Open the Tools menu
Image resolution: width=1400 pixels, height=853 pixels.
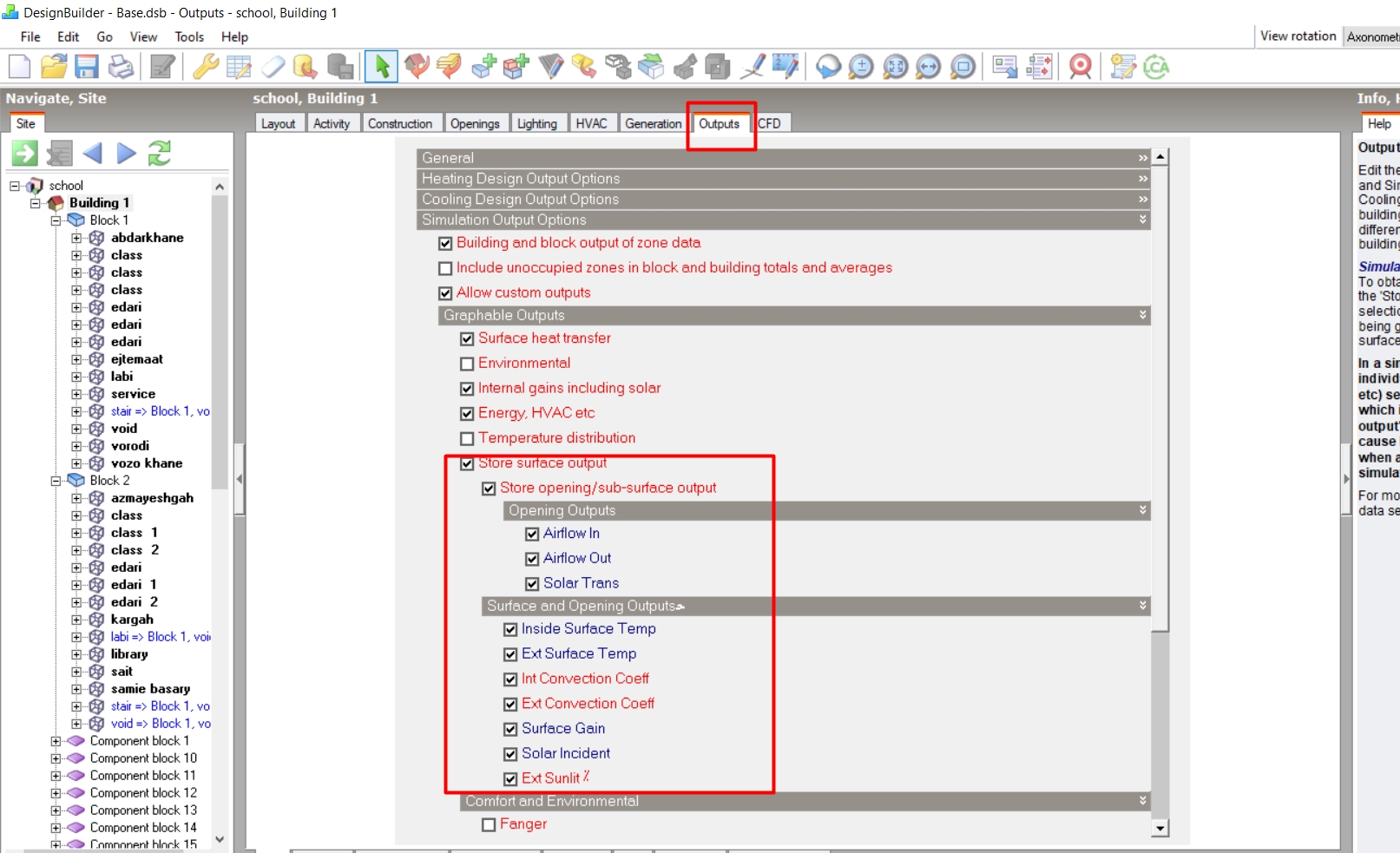189,36
